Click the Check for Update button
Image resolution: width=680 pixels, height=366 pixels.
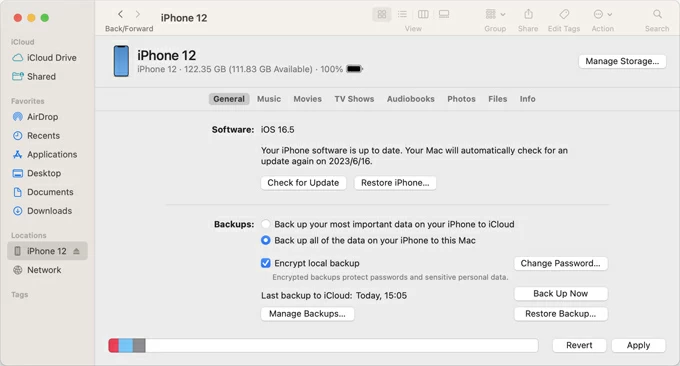point(303,183)
